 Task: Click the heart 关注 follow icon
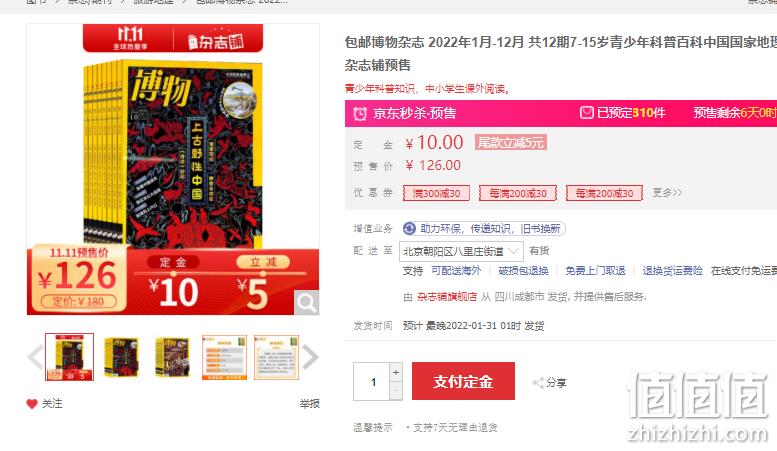(32, 404)
